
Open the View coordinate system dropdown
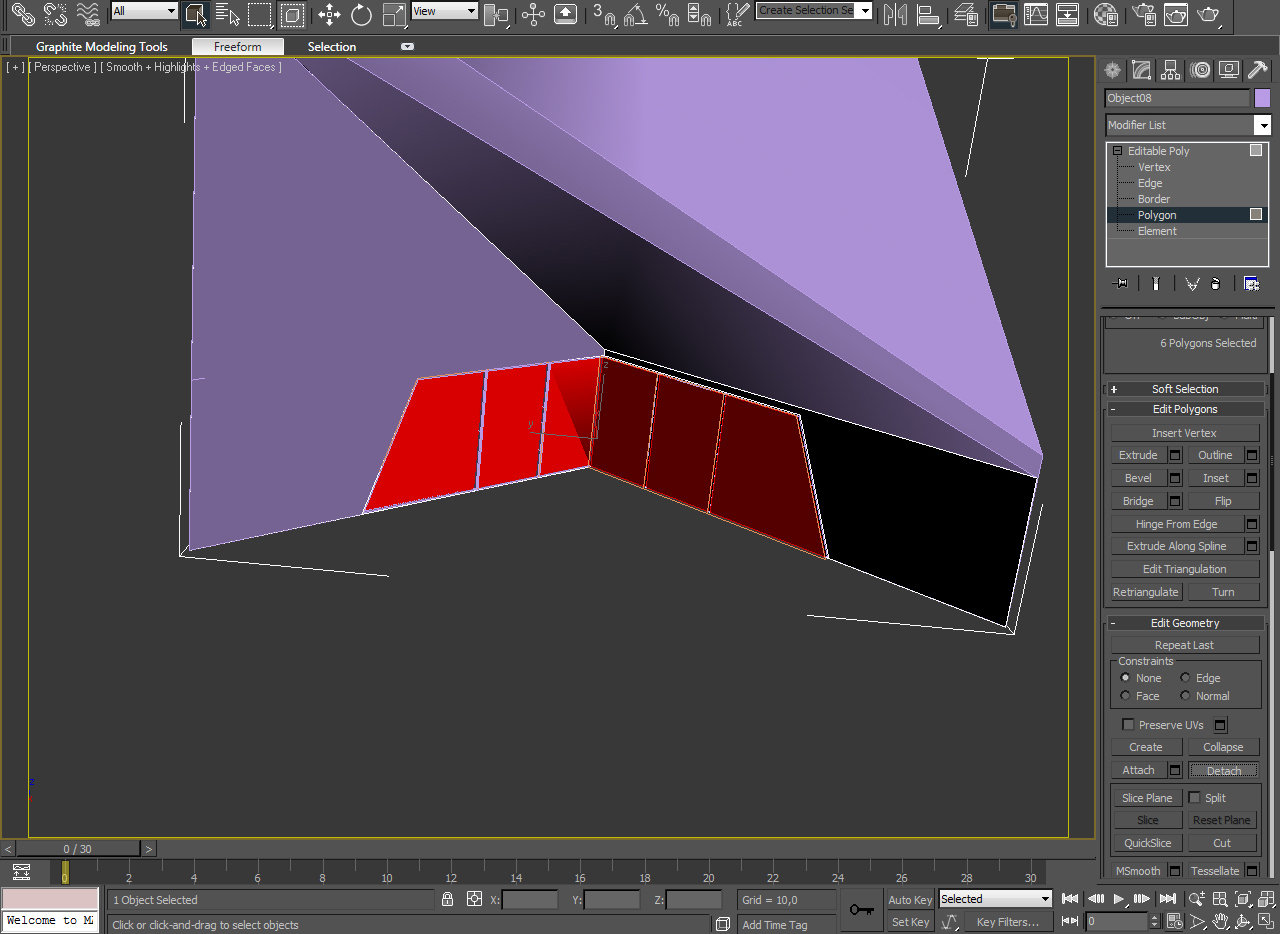click(445, 11)
